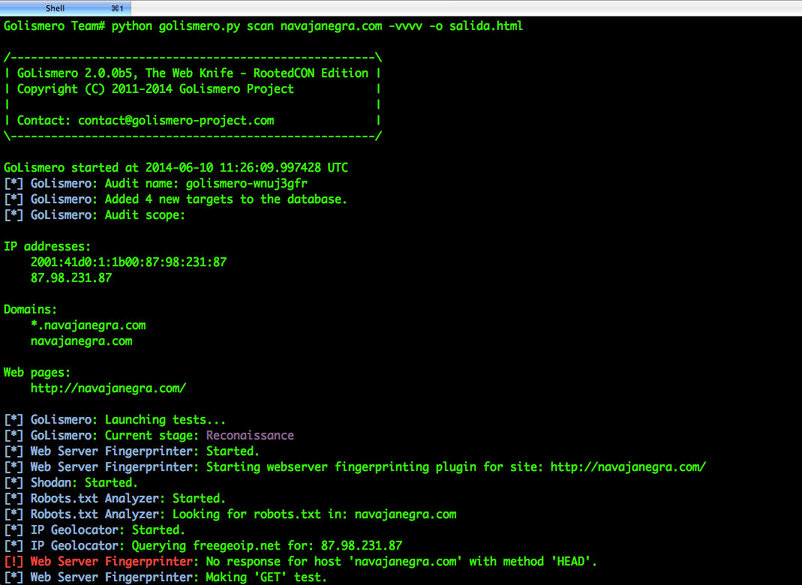Viewport: 802px width, 585px height.
Task: Click the purple 'Reconaissance' stage text
Action: 250,436
